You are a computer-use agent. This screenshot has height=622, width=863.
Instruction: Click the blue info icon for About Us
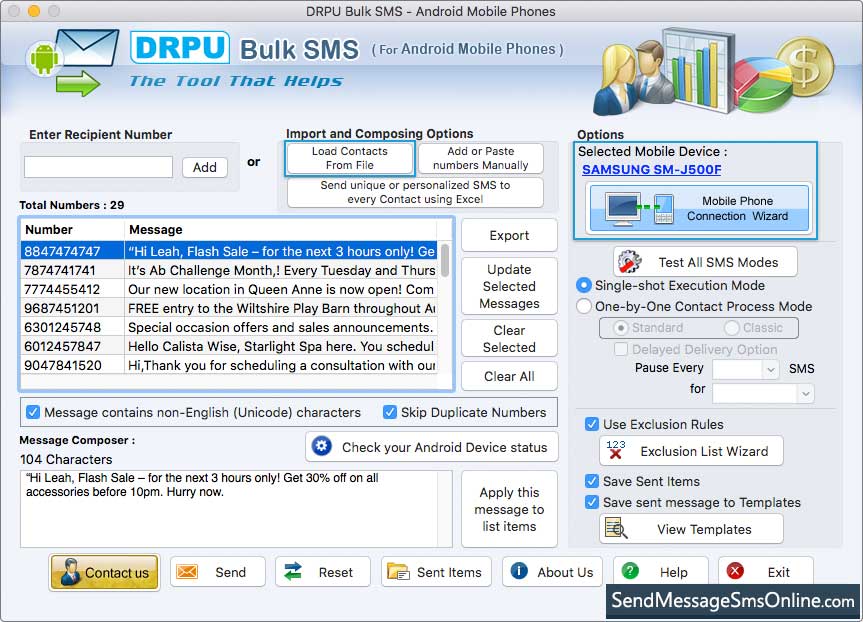(x=519, y=571)
